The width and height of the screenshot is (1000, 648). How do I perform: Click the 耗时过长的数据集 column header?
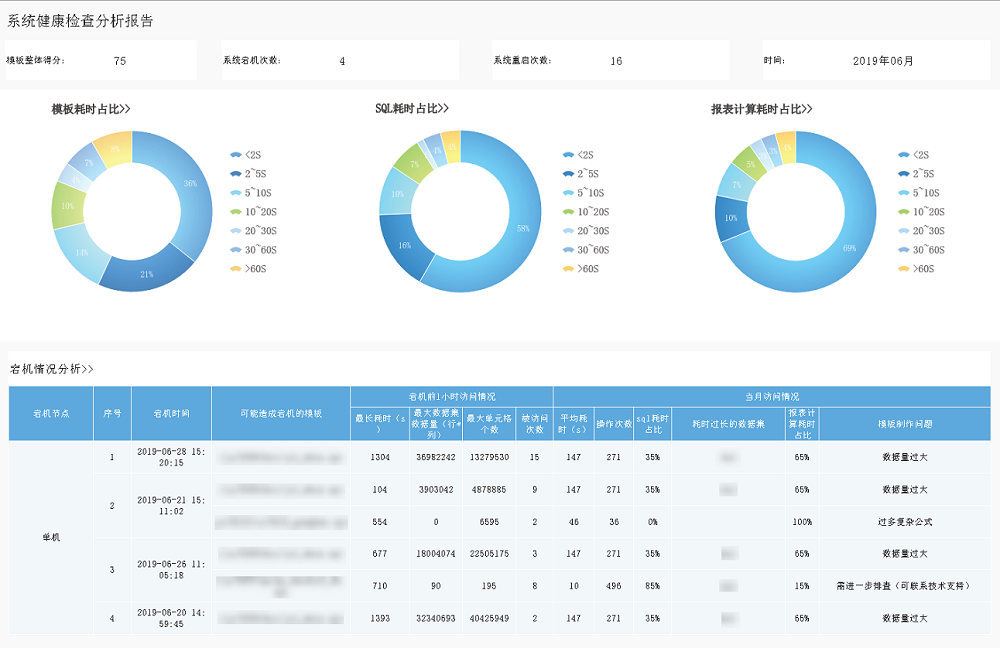[728, 424]
